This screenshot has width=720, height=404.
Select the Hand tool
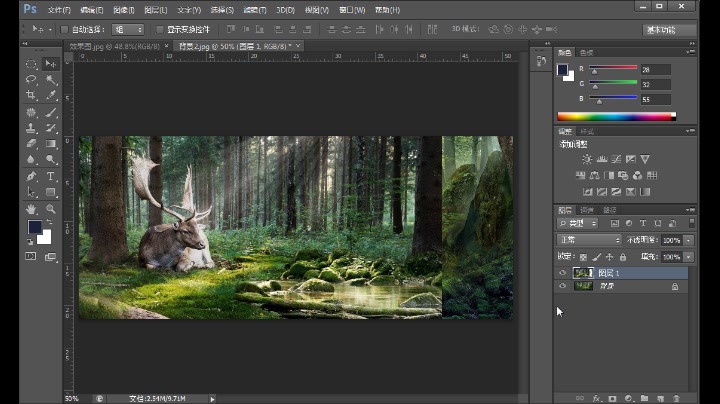31,208
